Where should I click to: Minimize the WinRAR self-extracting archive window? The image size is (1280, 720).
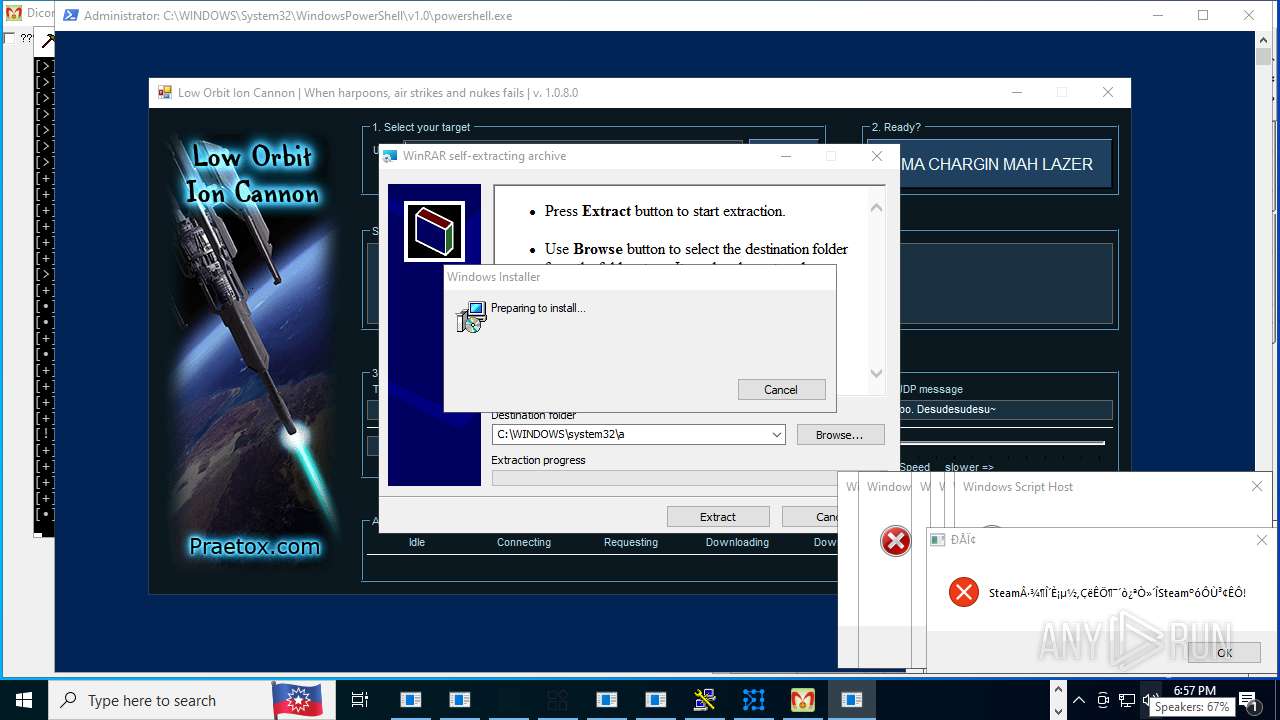pyautogui.click(x=786, y=156)
